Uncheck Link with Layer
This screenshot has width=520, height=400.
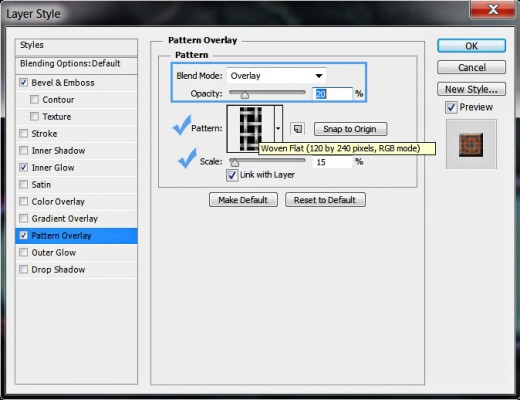232,175
